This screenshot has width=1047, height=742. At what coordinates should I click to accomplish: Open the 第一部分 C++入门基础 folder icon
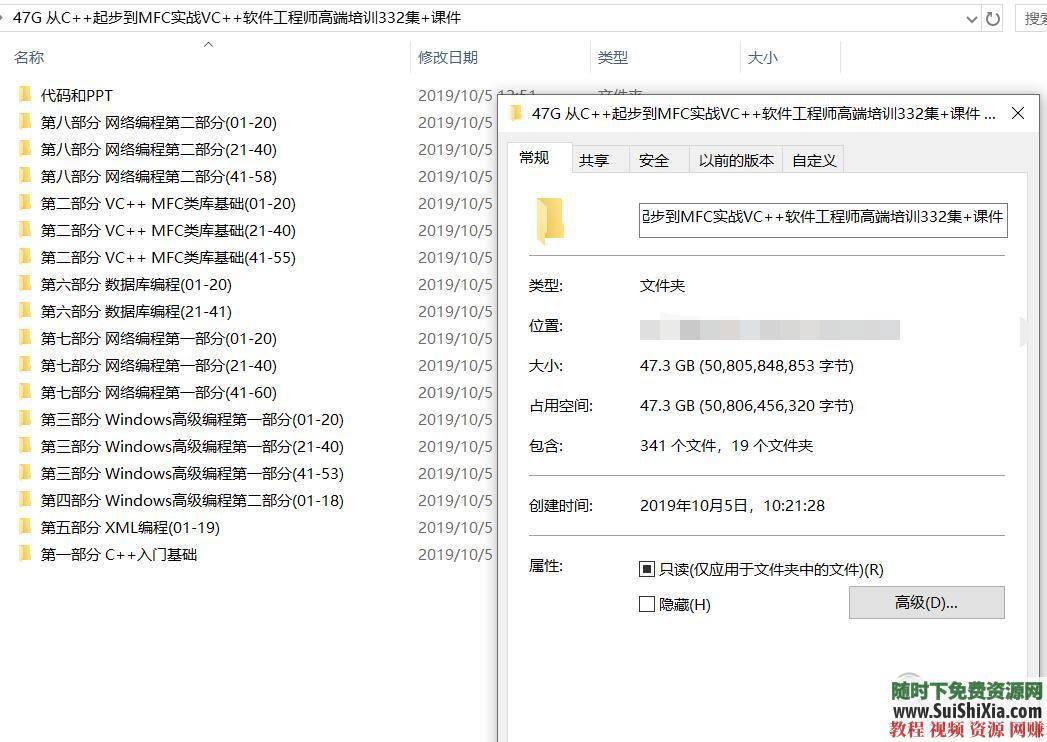[x=27, y=554]
